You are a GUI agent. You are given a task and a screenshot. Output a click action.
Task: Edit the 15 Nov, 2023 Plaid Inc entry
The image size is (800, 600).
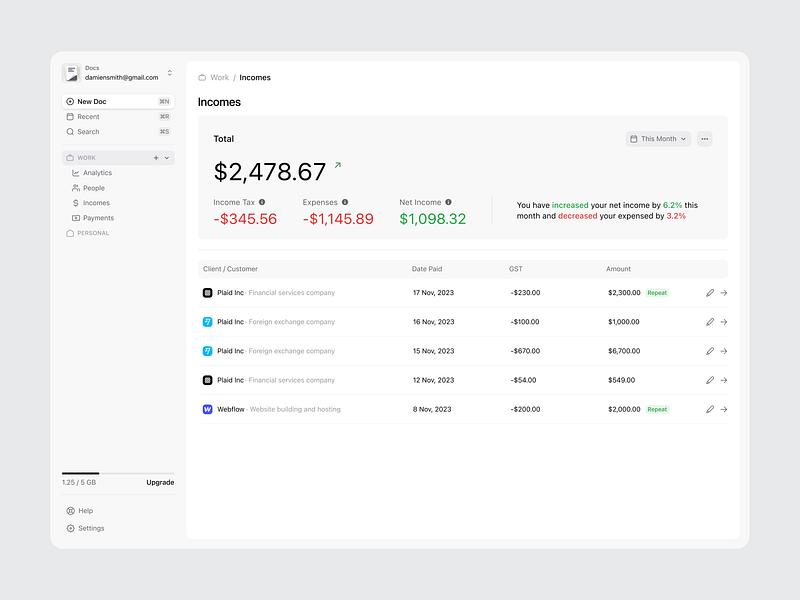coord(710,351)
